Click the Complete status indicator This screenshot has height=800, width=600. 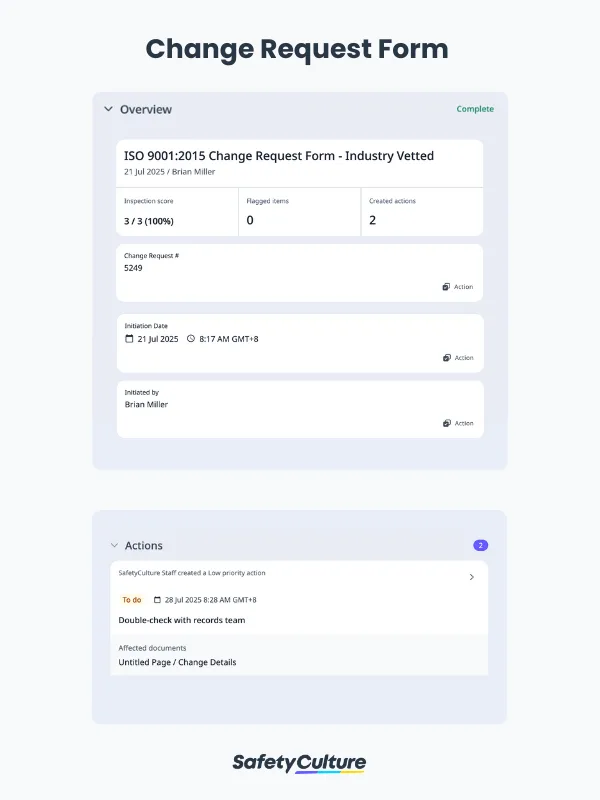[474, 109]
